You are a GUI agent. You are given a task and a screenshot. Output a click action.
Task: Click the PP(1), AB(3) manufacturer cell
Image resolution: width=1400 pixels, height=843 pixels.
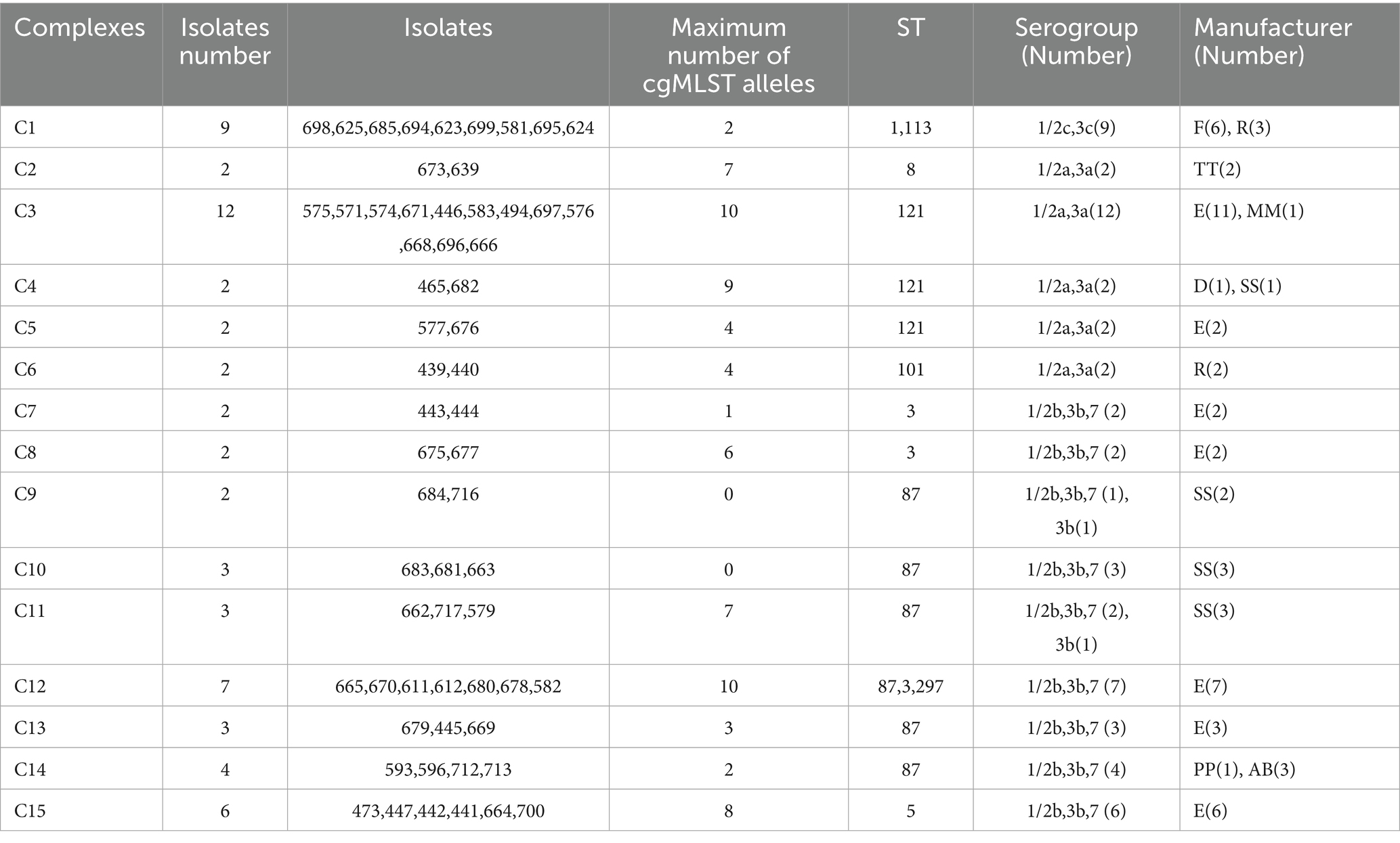1244,770
